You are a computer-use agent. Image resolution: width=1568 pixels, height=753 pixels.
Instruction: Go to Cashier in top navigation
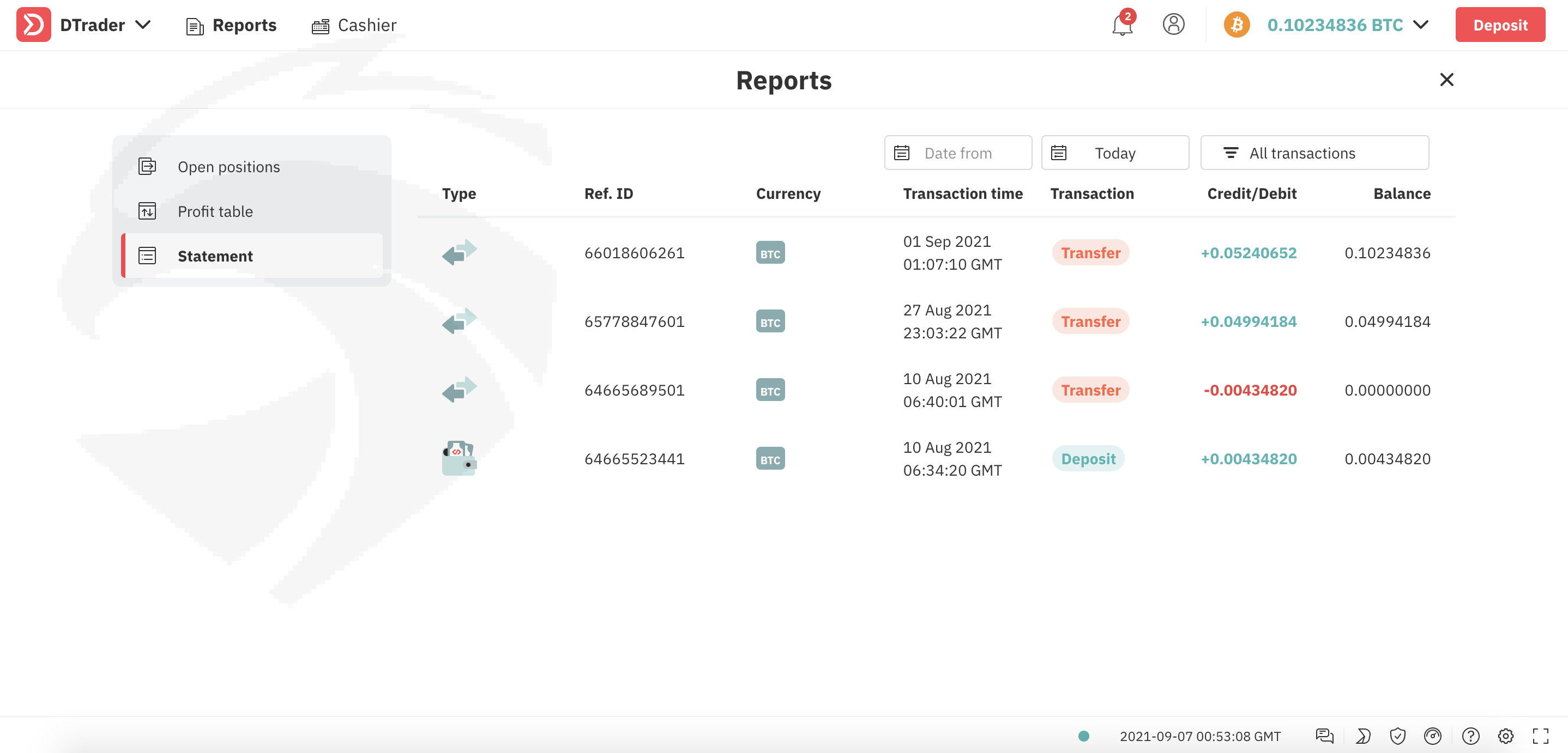[354, 25]
